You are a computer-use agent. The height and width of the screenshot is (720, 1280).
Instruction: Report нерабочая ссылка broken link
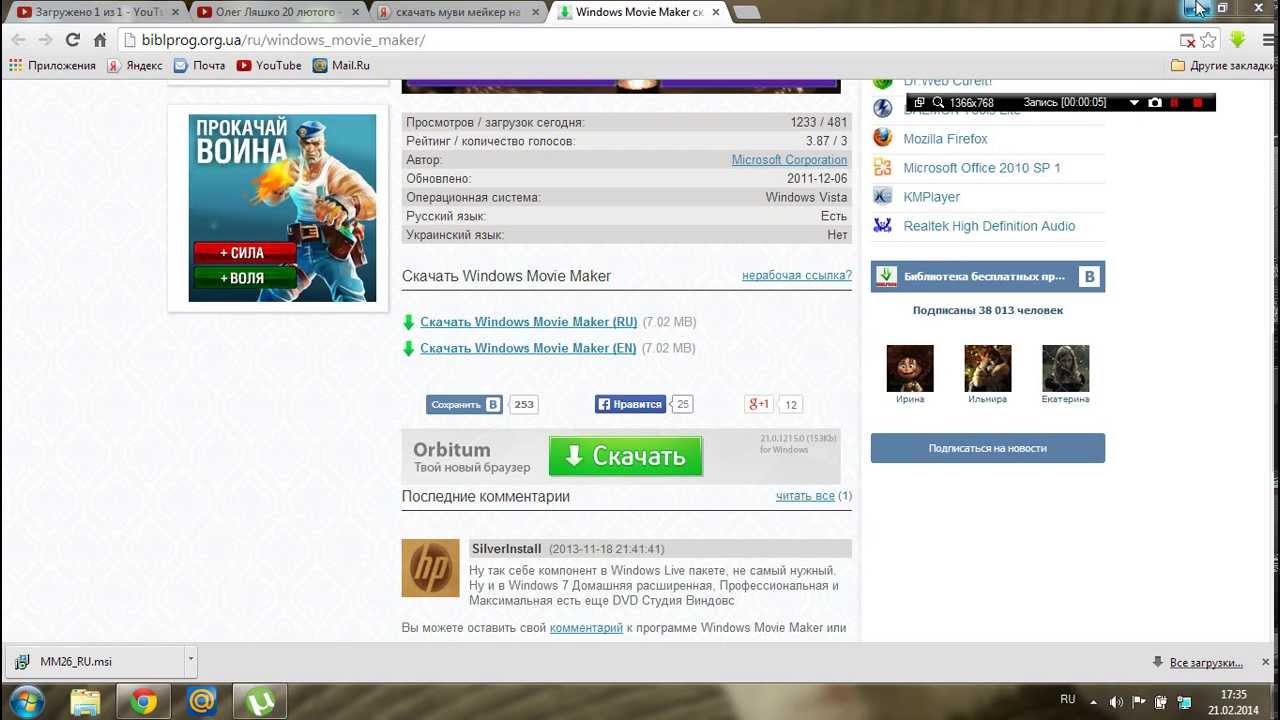pyautogui.click(x=797, y=275)
